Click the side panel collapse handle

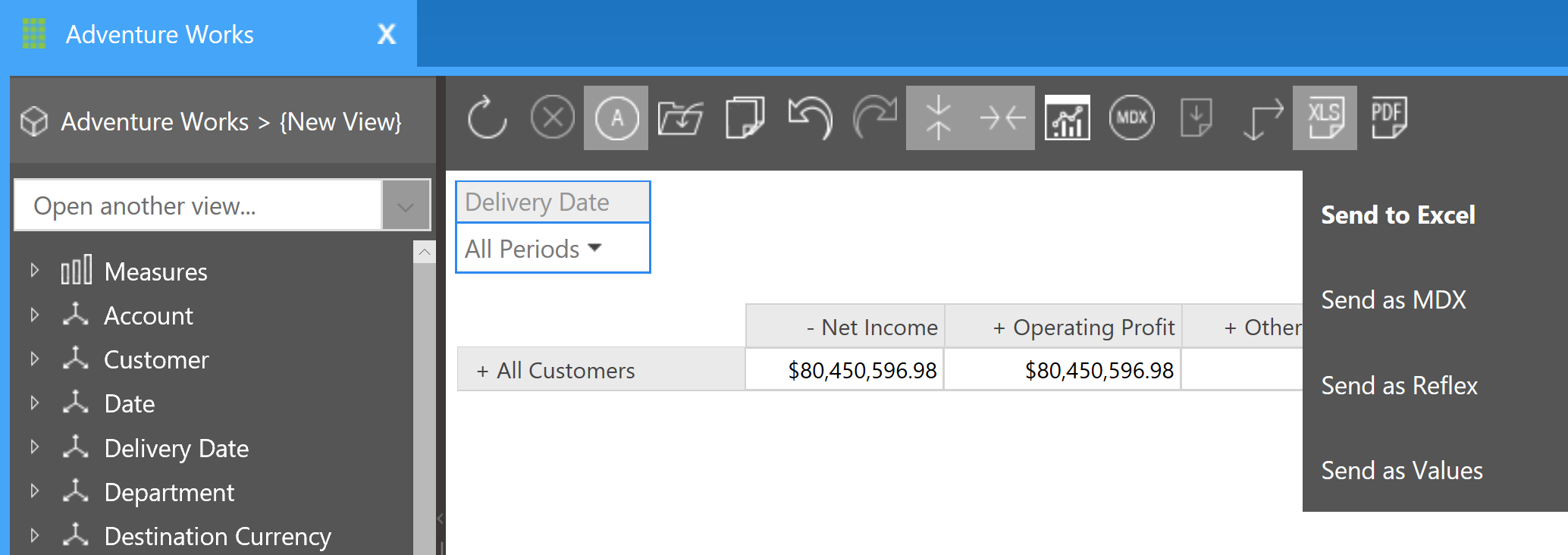pyautogui.click(x=440, y=519)
